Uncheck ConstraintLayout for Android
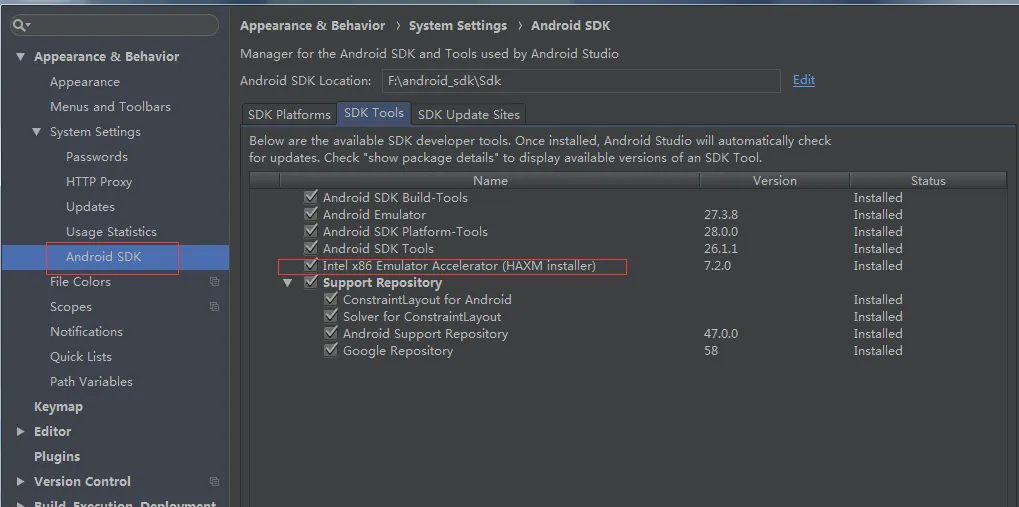Viewport: 1019px width, 507px height. (x=331, y=299)
